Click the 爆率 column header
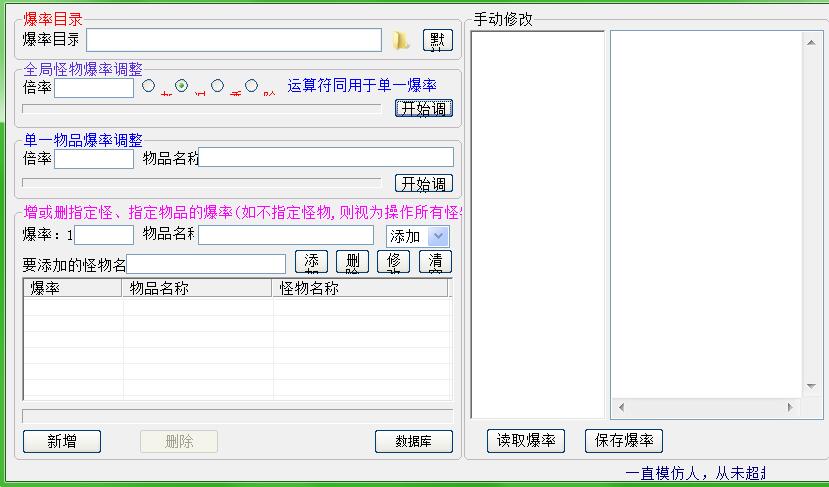 click(73, 288)
